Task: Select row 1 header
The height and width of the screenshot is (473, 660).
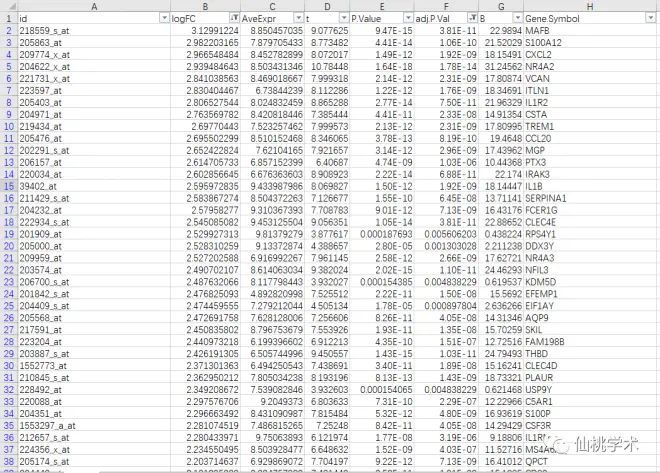Action: pos(9,19)
